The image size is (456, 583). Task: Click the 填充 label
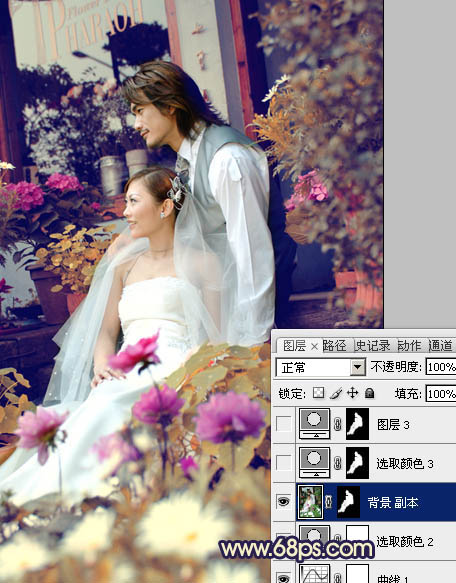coord(408,393)
